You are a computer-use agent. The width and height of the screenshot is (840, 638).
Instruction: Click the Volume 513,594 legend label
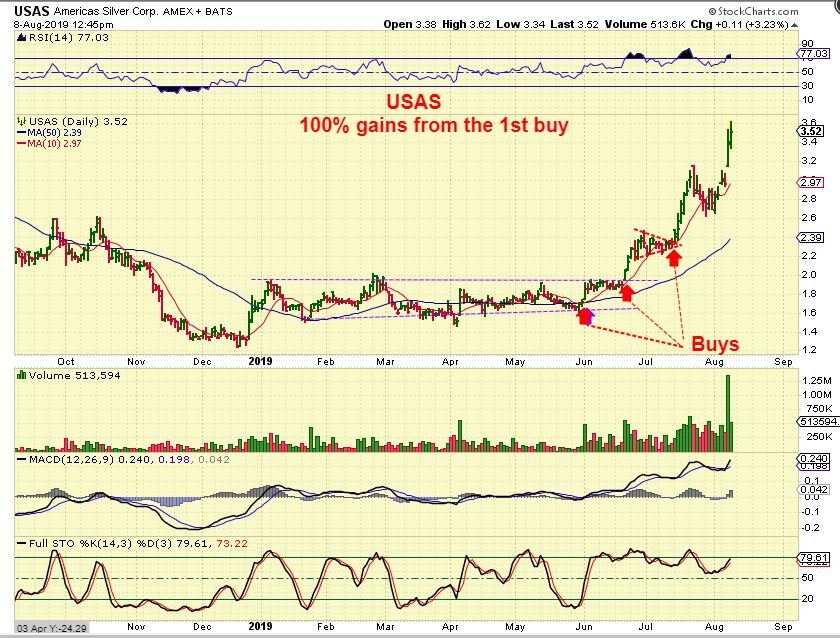coord(74,376)
